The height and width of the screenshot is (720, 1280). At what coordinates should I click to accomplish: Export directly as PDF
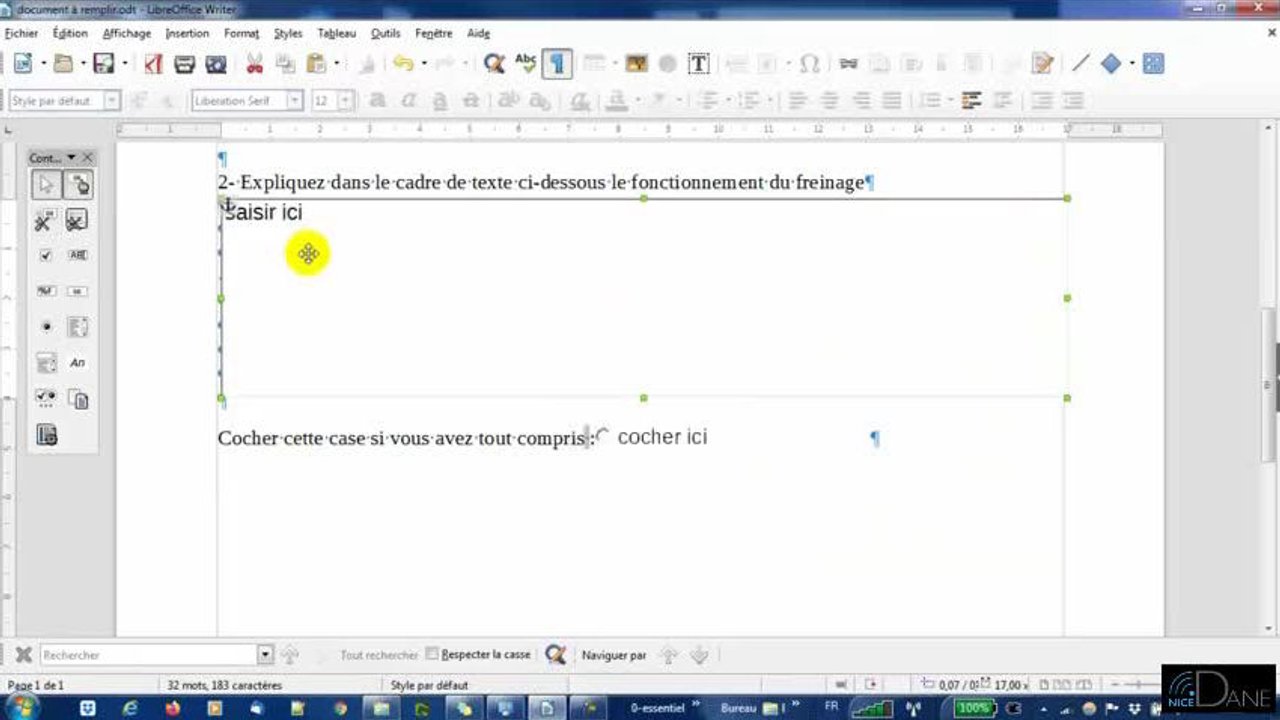tap(153, 64)
